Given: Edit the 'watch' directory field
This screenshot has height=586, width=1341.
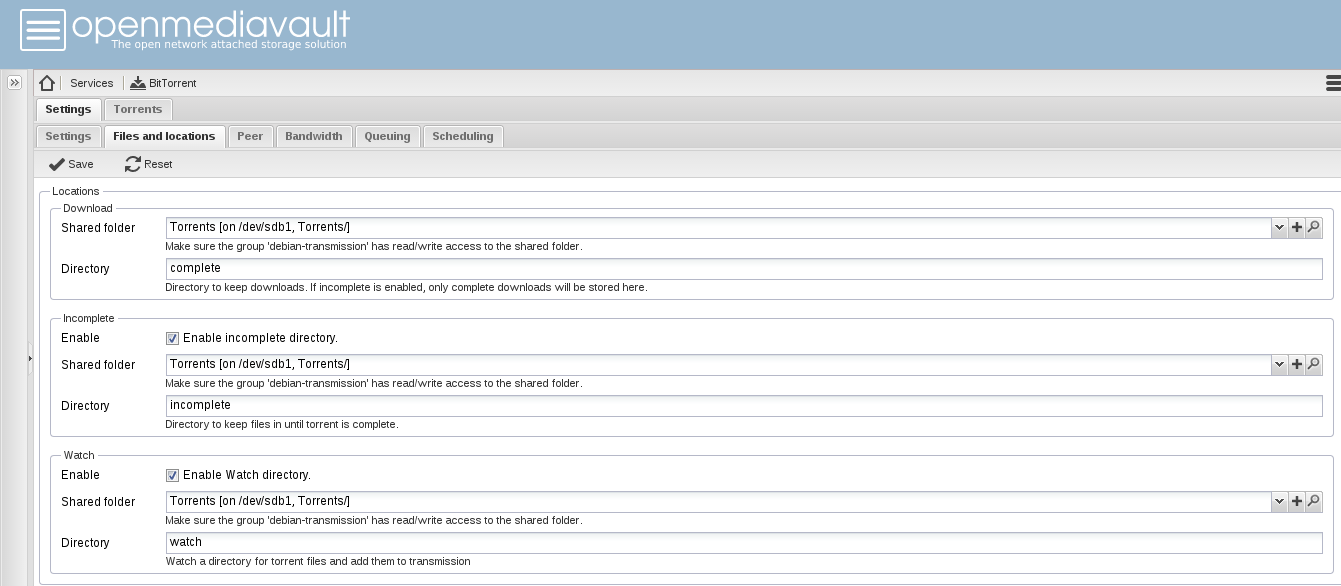Looking at the screenshot, I should [744, 543].
